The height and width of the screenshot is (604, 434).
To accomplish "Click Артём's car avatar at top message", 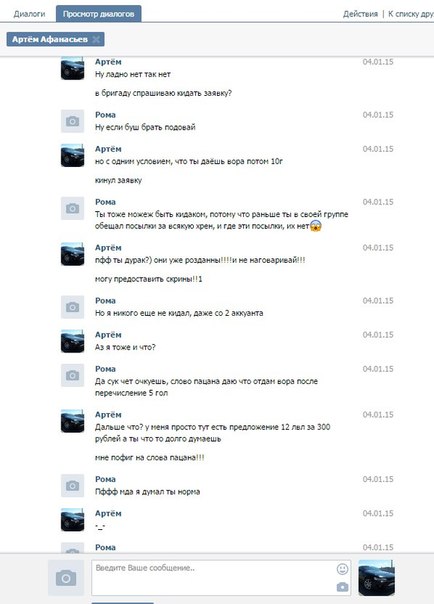I will [x=72, y=69].
